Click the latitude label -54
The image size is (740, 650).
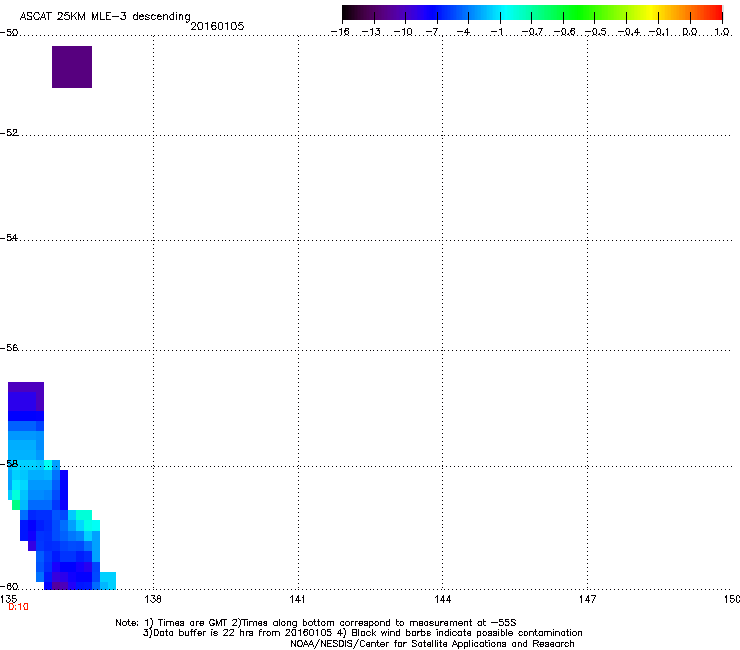[9, 238]
